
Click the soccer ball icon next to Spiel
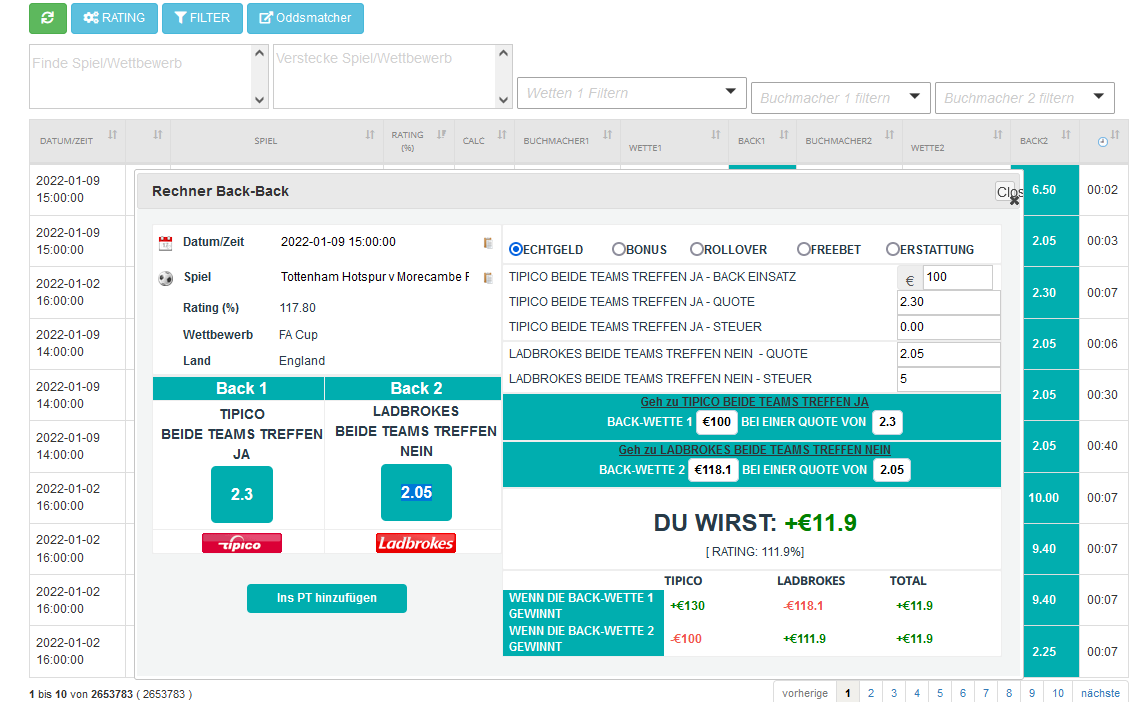click(x=165, y=278)
